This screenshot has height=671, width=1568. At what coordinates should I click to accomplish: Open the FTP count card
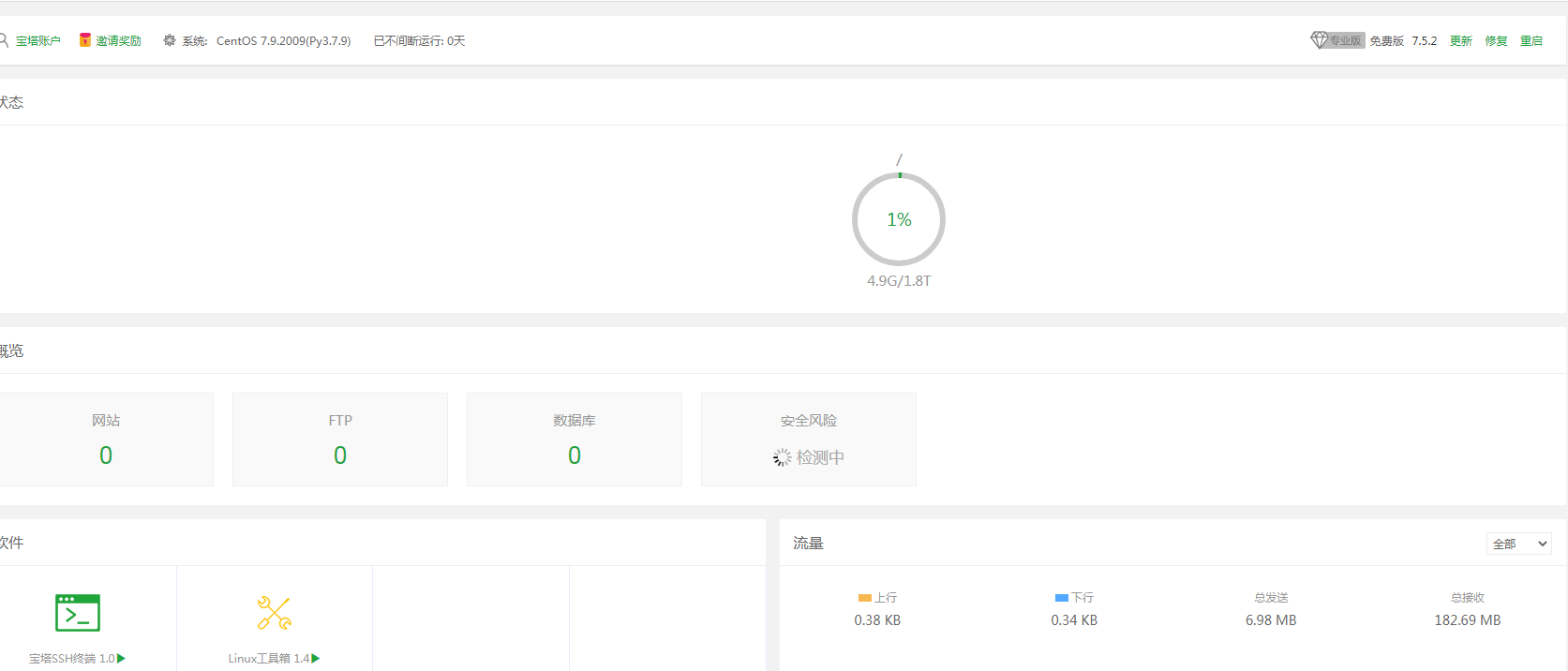[x=340, y=440]
